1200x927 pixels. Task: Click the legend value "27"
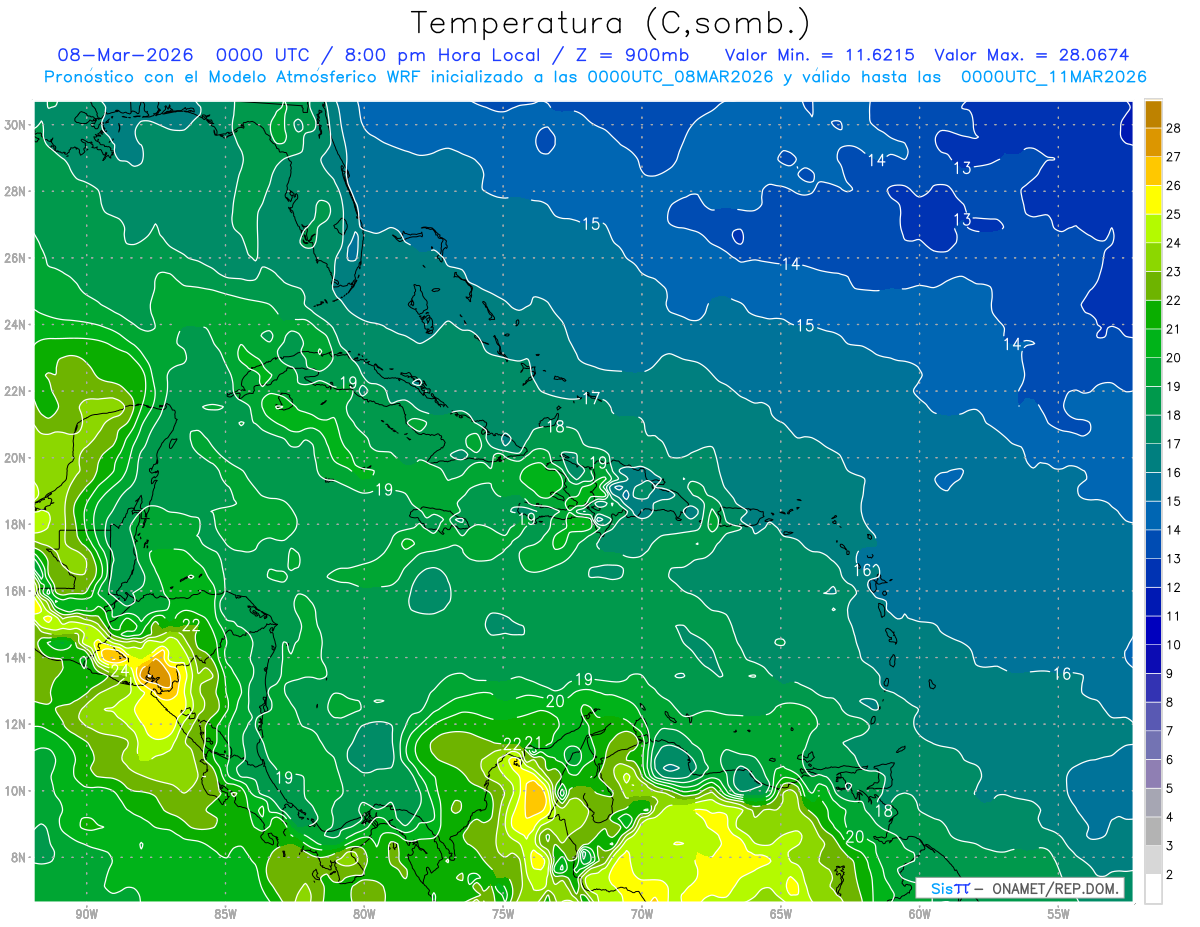coord(1173,157)
